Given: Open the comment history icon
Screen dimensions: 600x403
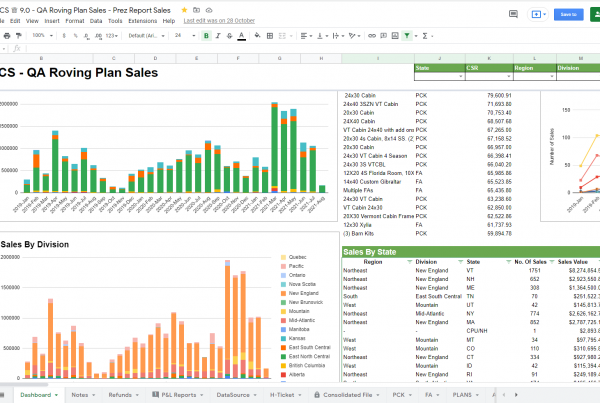Looking at the screenshot, I should point(513,14).
